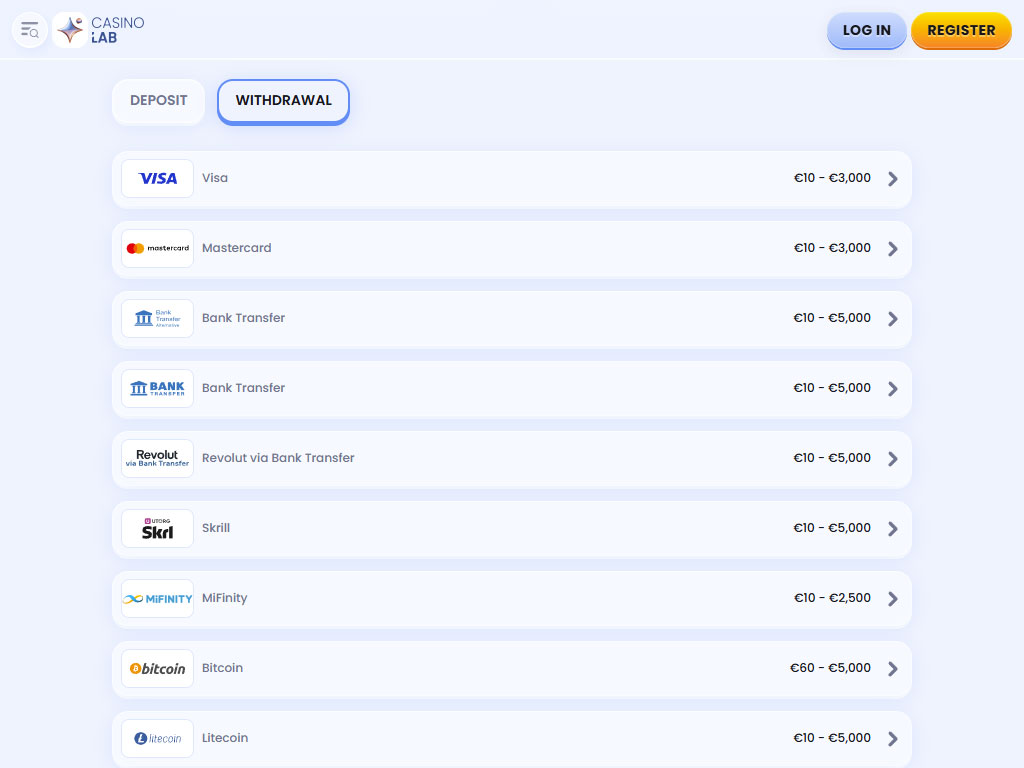
Task: Expand the Litecoin row chevron
Action: tap(893, 739)
